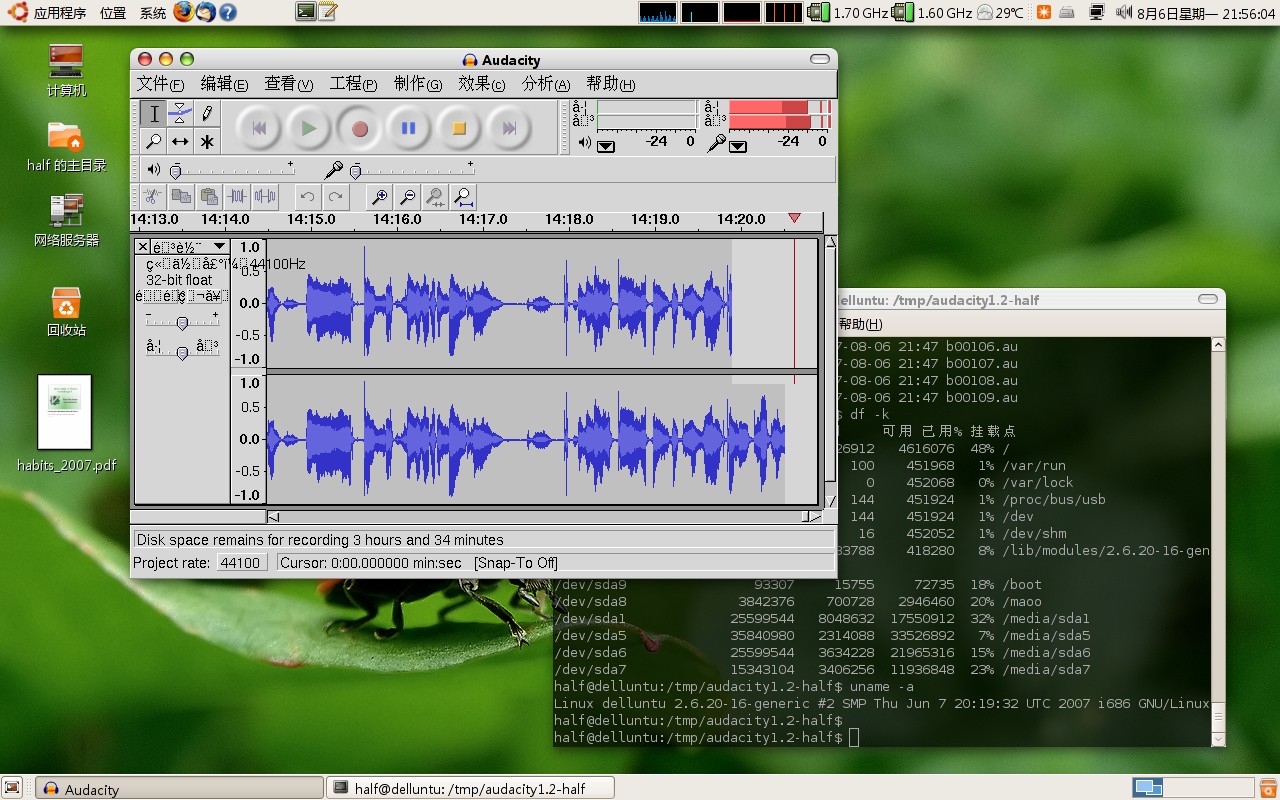Open the 编辑(E) menu

(x=225, y=84)
